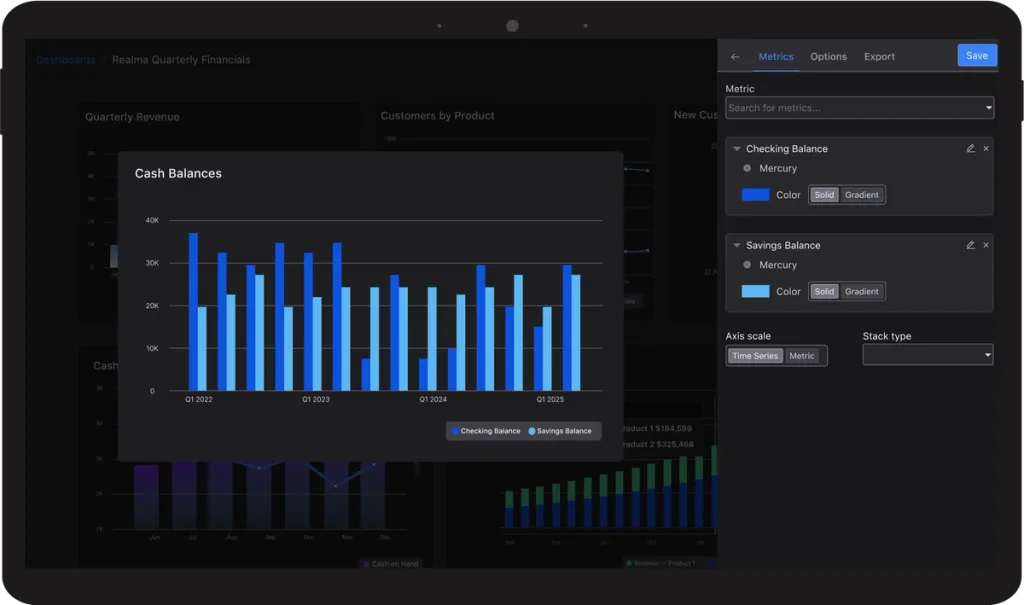Screen dimensions: 1024x605
Task: Open the Checking Balance blue color swatch
Action: click(x=756, y=195)
